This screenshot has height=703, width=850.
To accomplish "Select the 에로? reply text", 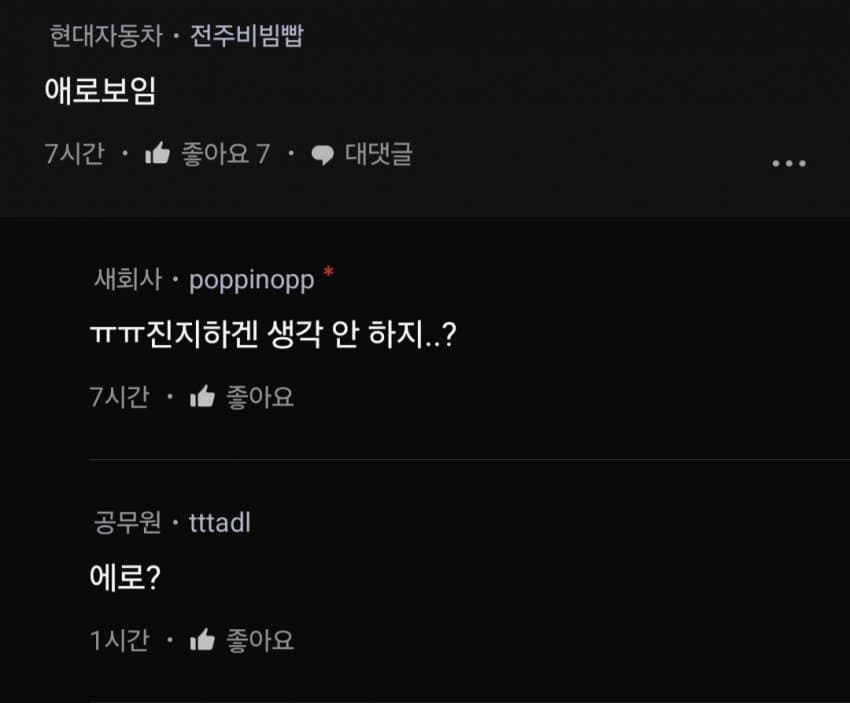I will 125,577.
